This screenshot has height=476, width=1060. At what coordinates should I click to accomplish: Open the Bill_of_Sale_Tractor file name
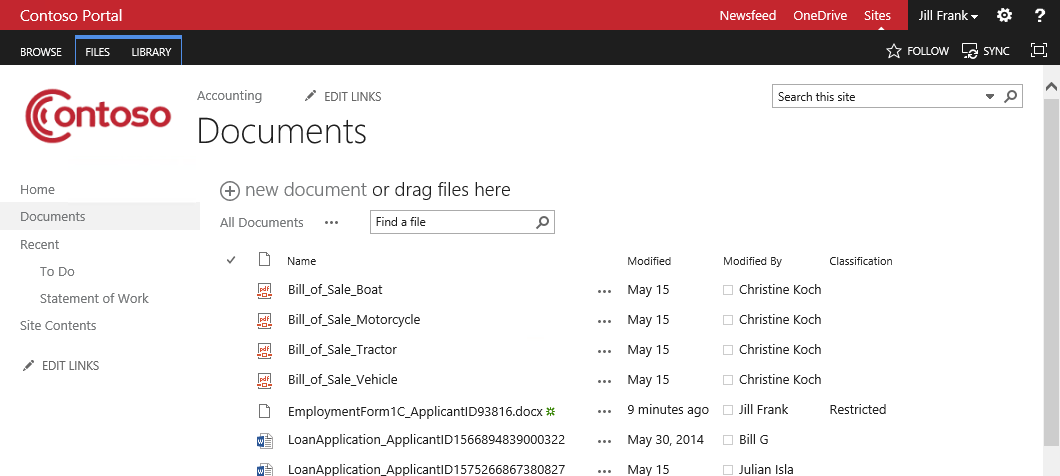click(x=342, y=350)
